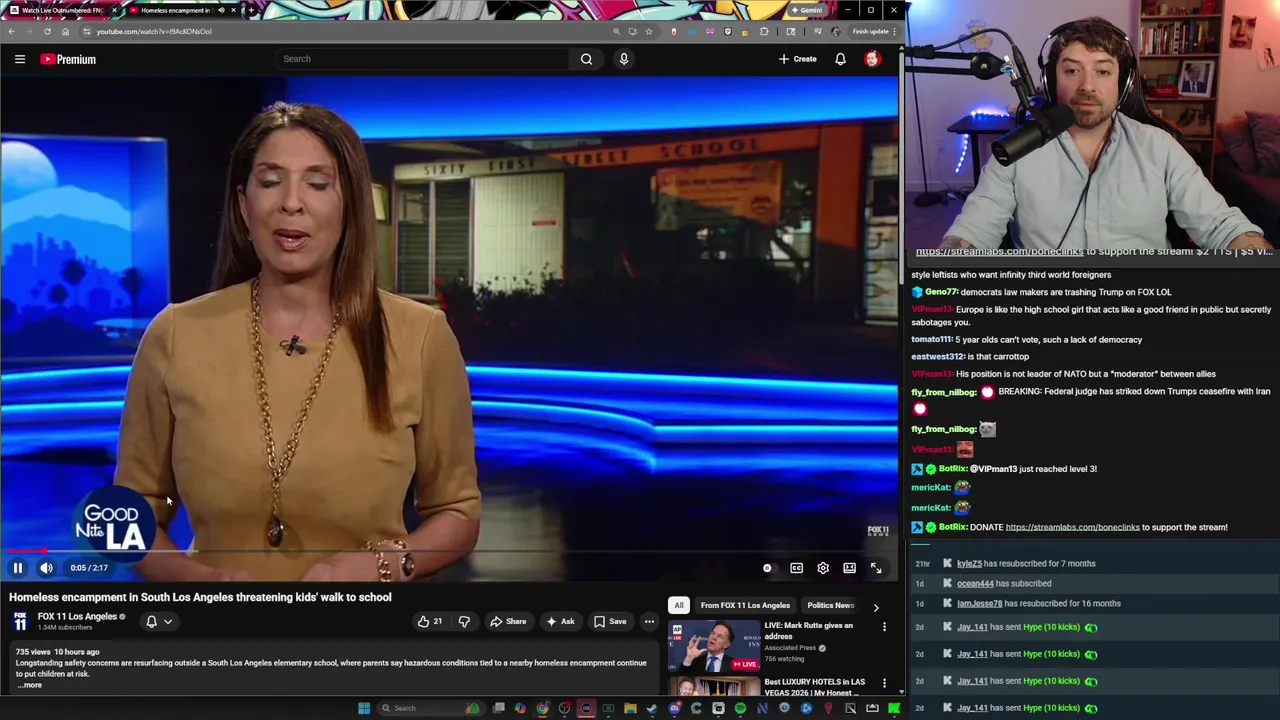The width and height of the screenshot is (1280, 720).
Task: Open Chrome from the taskbar
Action: [x=542, y=708]
